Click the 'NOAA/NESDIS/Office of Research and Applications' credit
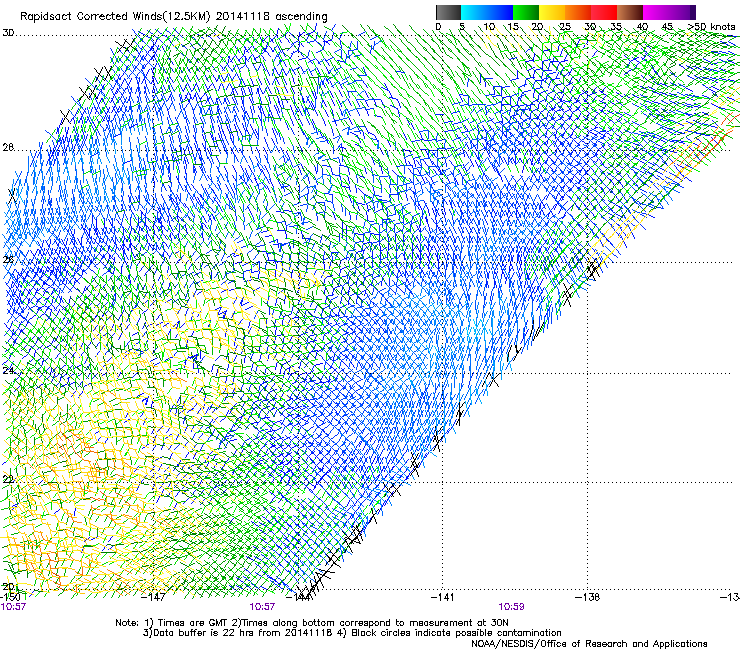This screenshot has width=740, height=650. point(589,644)
